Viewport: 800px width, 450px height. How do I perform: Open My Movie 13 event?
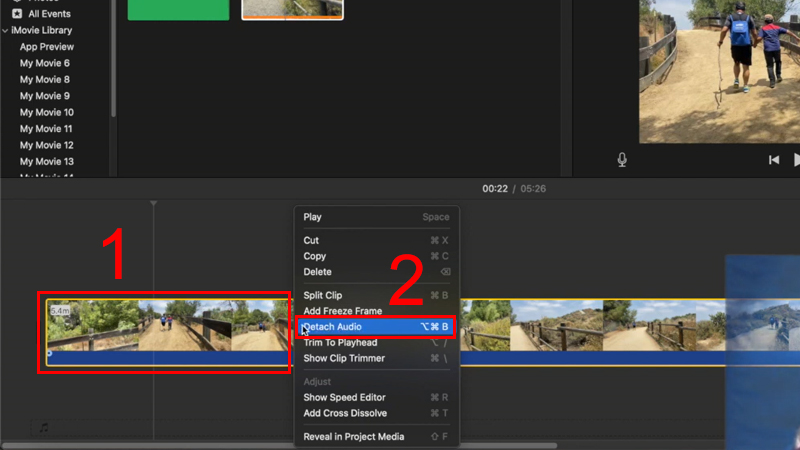pyautogui.click(x=47, y=161)
